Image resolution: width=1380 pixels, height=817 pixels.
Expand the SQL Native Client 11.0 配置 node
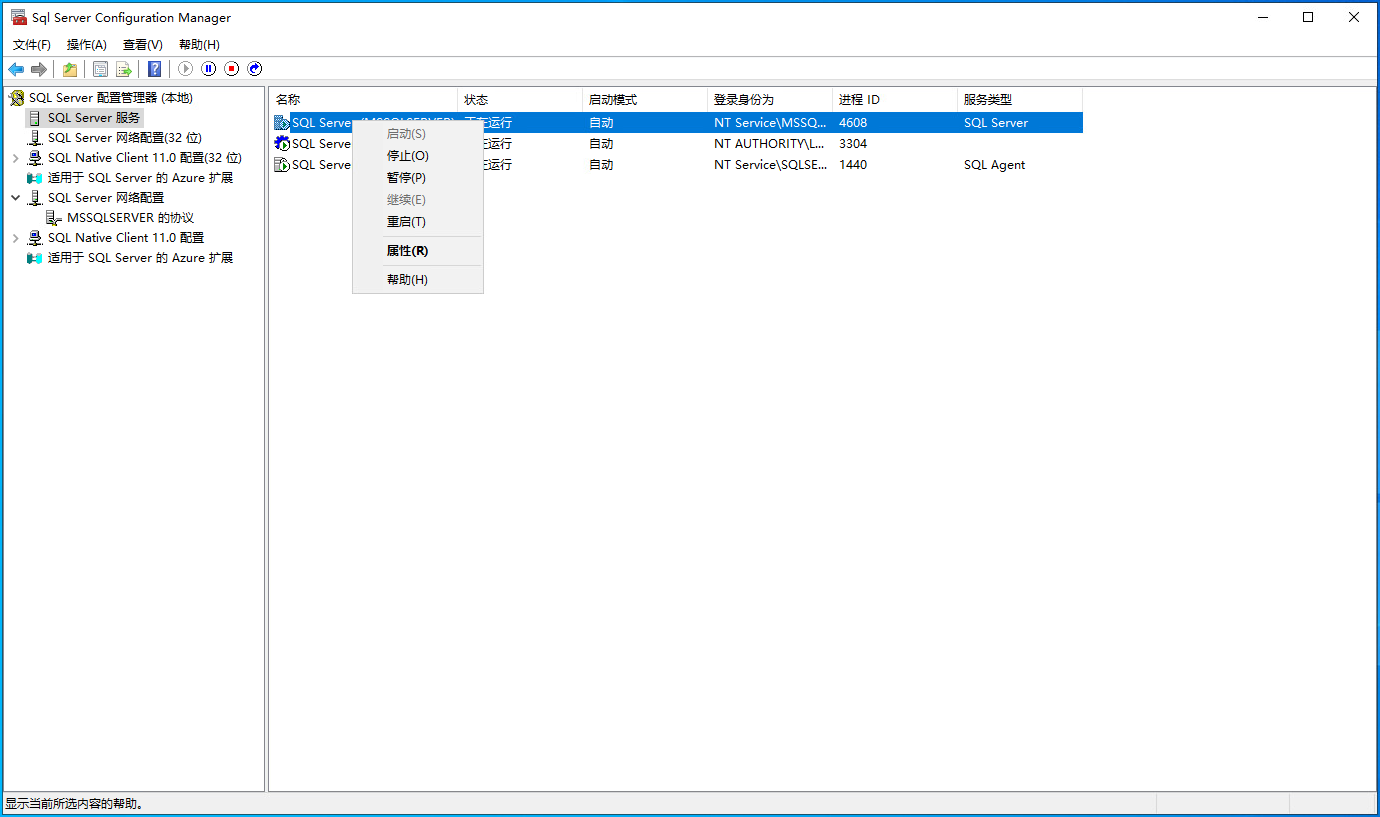tap(15, 238)
